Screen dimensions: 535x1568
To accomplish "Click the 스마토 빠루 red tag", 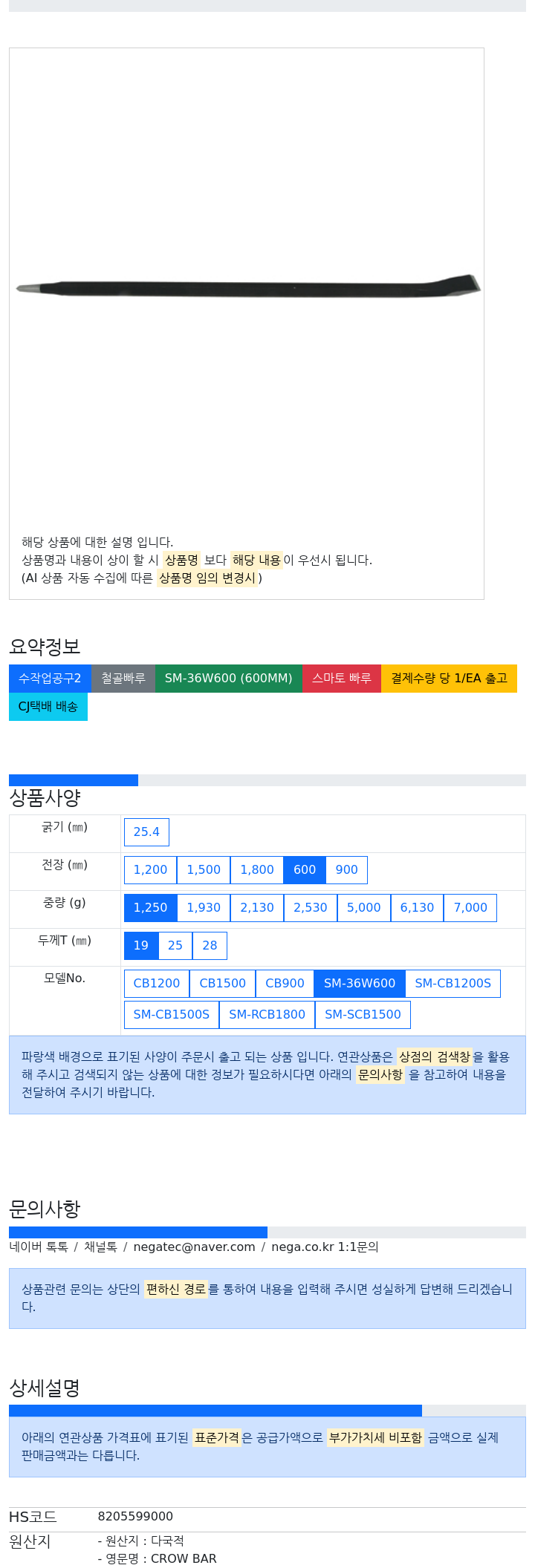I will 342,679.
